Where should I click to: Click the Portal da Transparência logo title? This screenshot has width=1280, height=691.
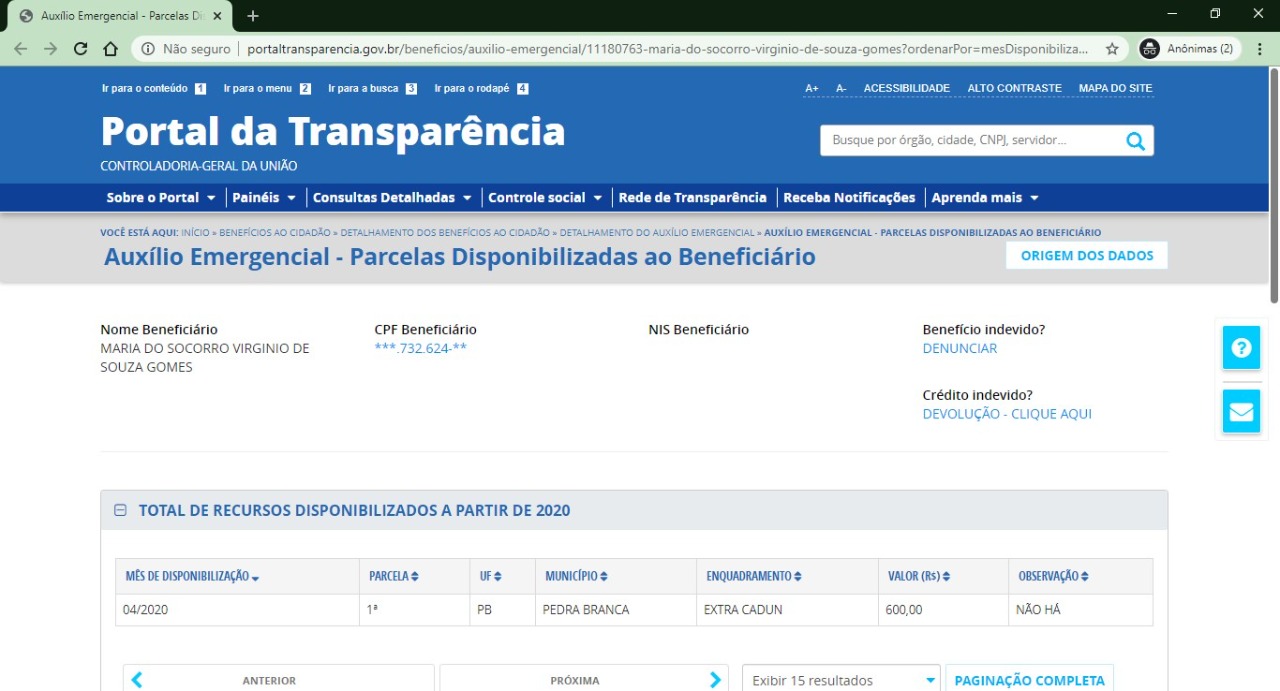(333, 131)
